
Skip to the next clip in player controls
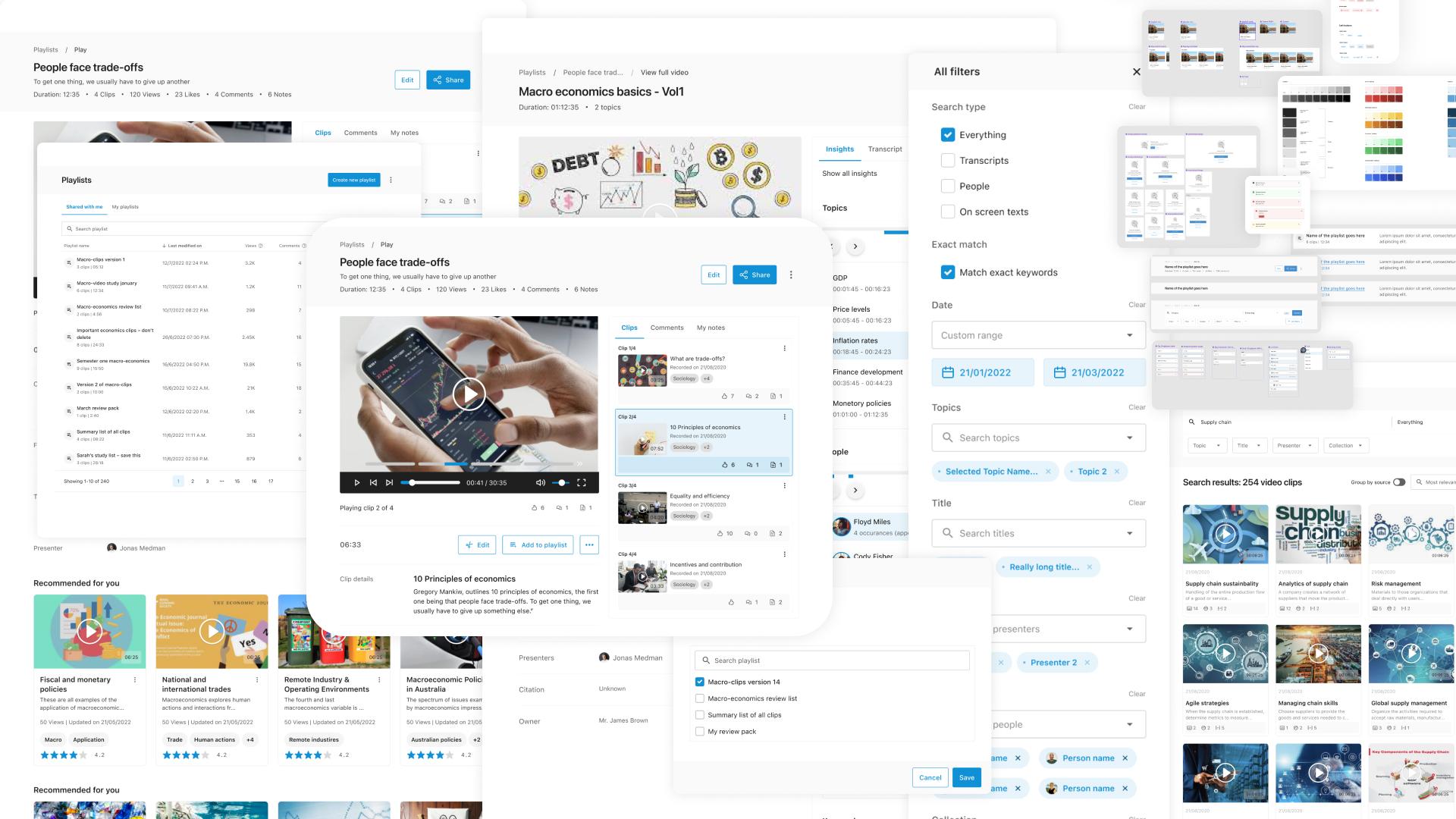[389, 482]
